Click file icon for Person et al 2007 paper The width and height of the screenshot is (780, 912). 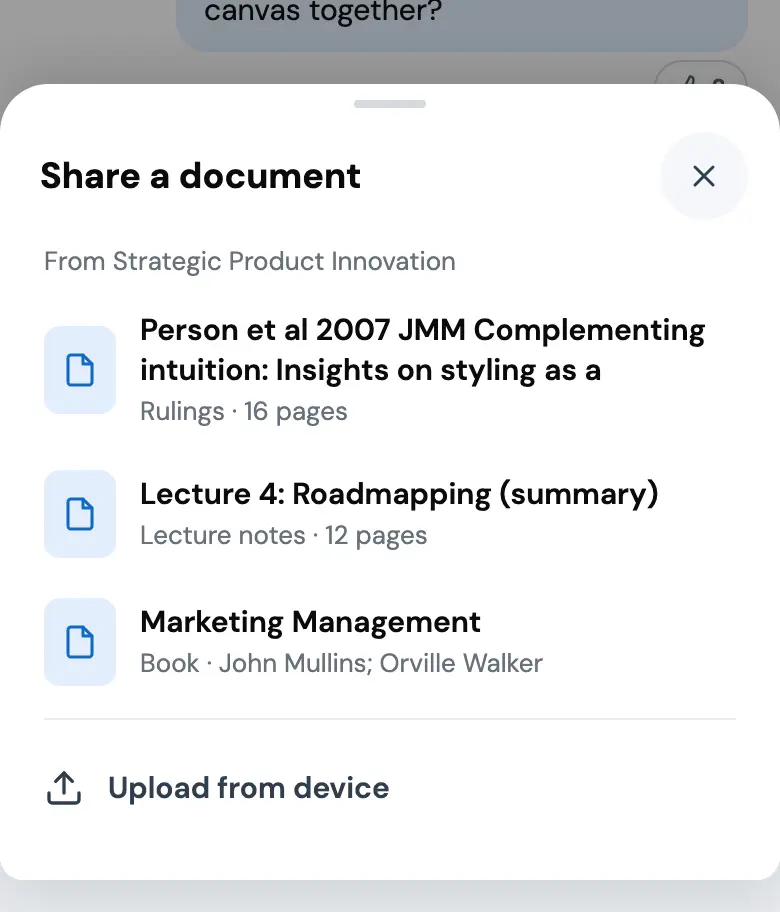click(80, 370)
